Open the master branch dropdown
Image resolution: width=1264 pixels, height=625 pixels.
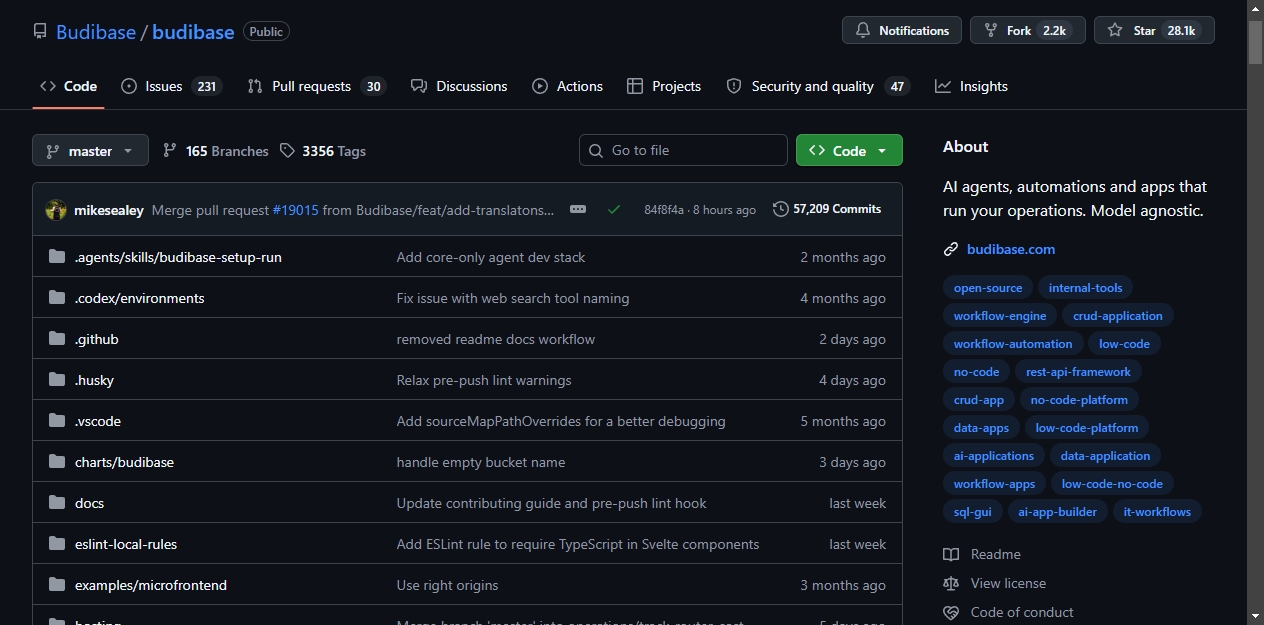tap(90, 150)
